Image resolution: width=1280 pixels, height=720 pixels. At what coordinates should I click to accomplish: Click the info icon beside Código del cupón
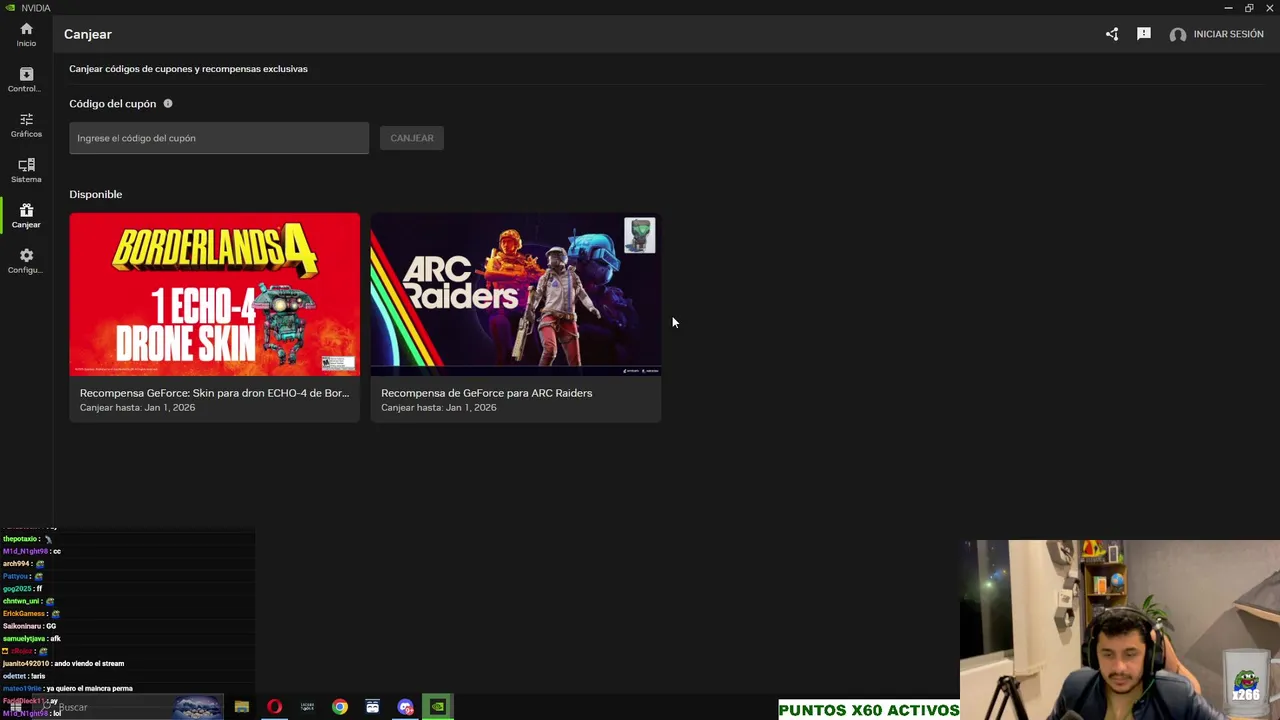(x=168, y=103)
